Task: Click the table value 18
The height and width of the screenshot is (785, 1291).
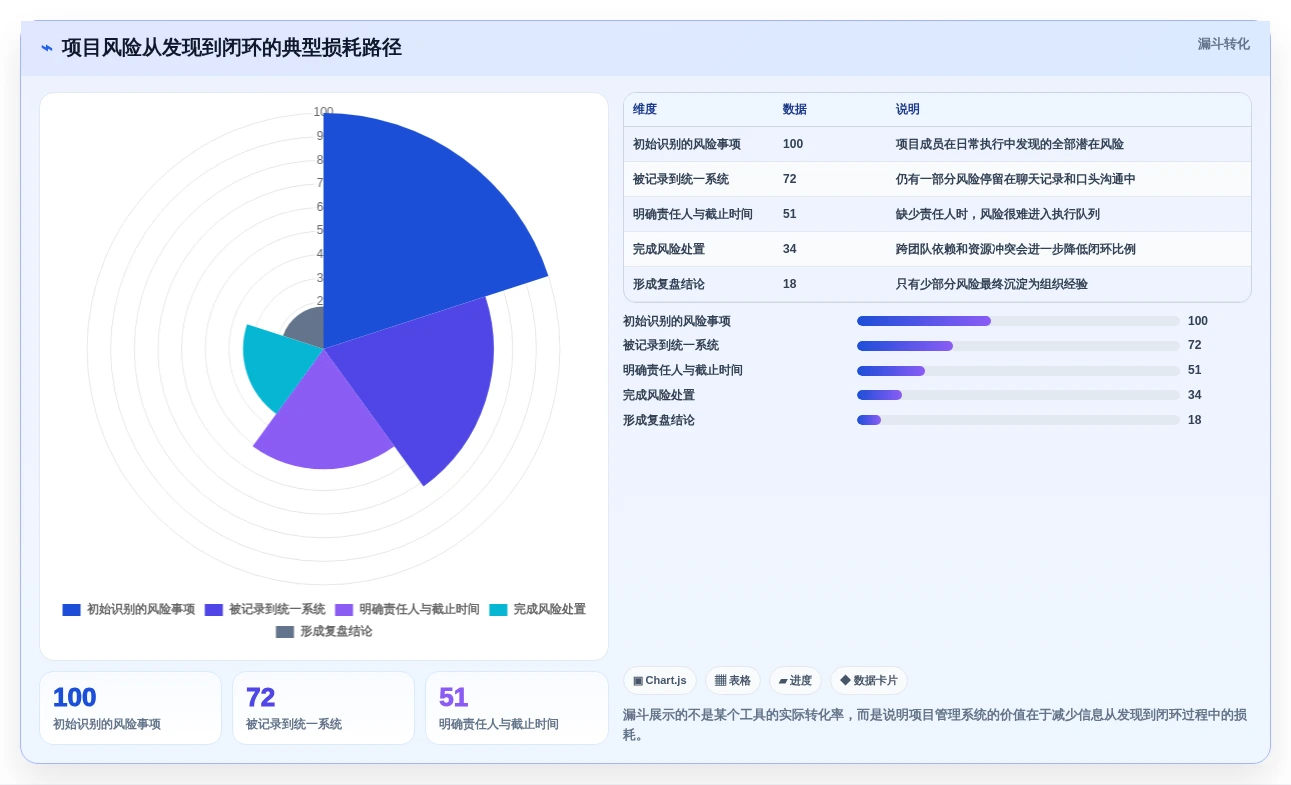Action: coord(790,284)
